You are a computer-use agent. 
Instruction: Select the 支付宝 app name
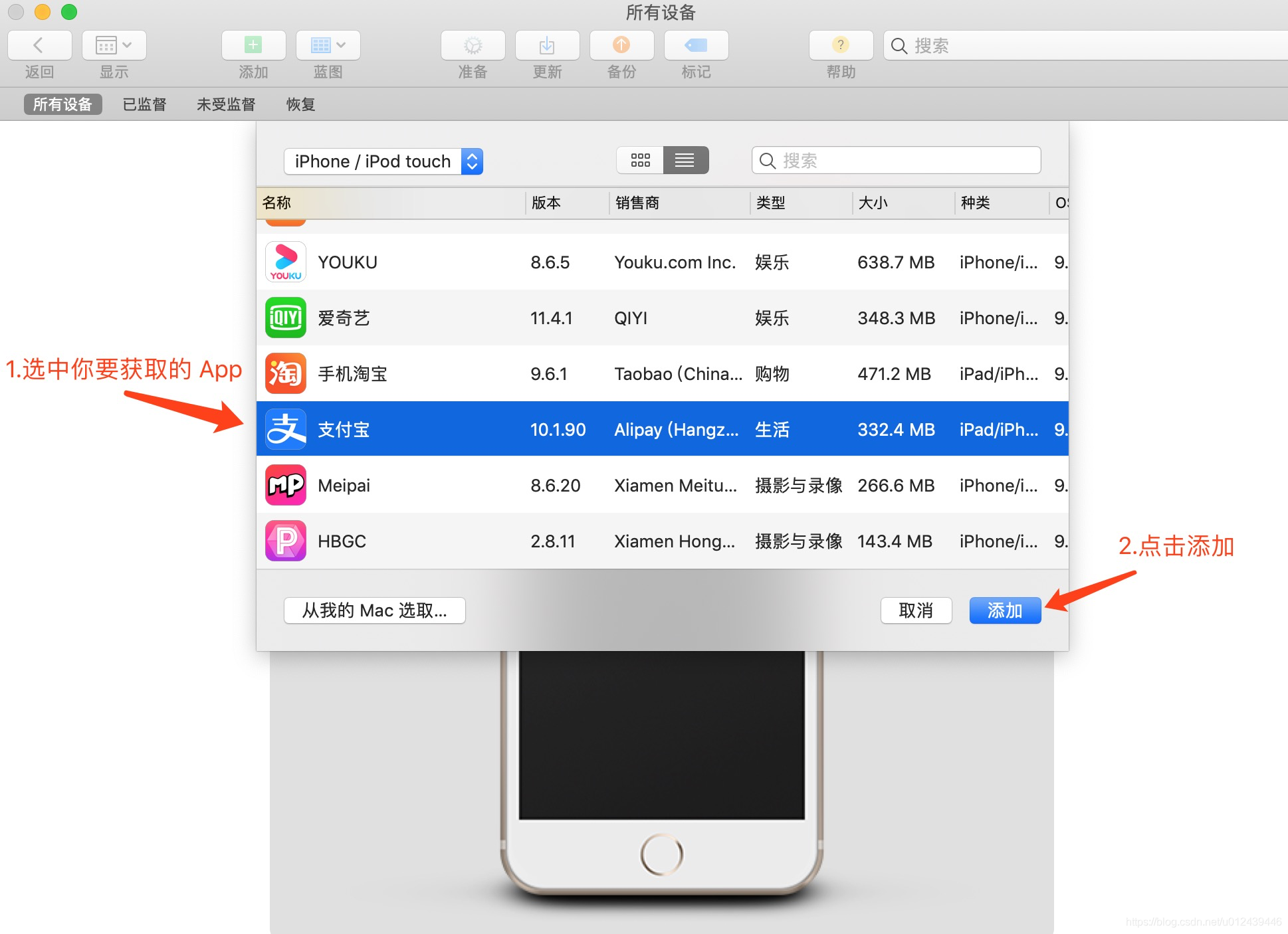coord(344,429)
